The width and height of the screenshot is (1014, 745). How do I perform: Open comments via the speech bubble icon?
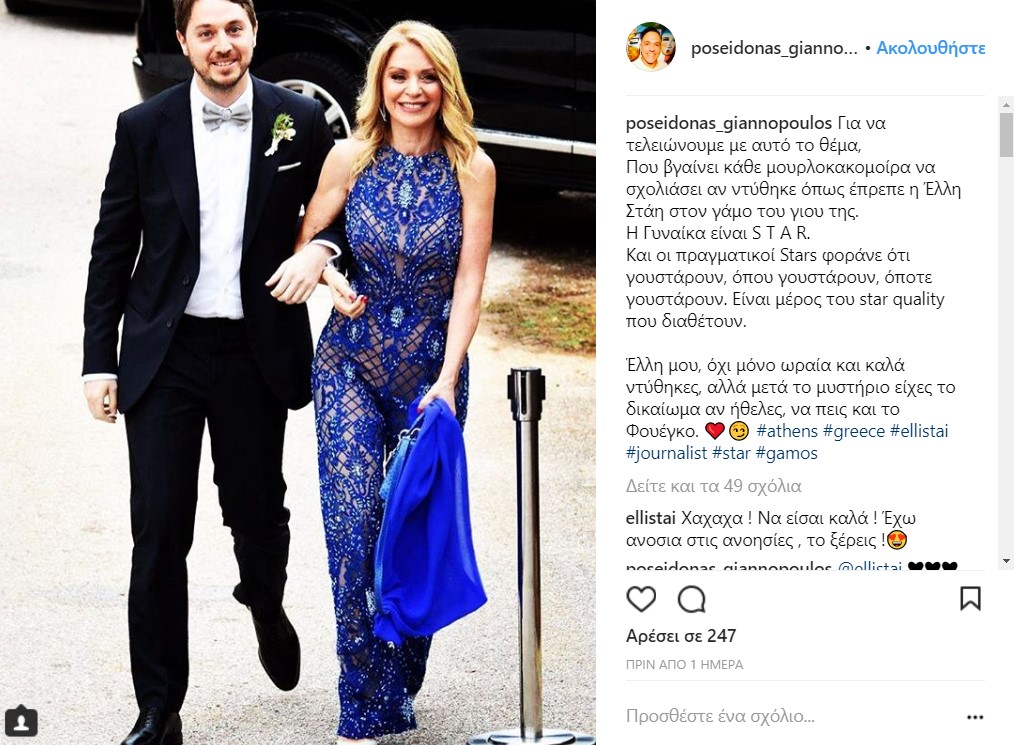691,599
